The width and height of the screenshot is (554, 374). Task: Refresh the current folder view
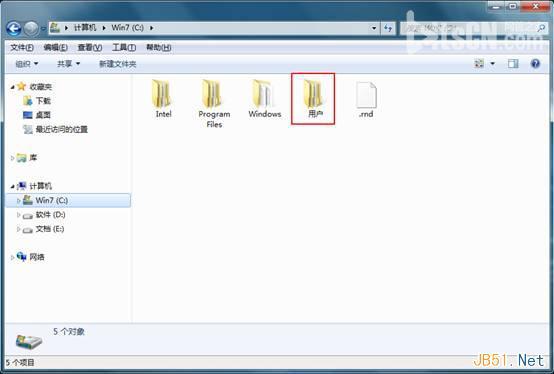[388, 28]
